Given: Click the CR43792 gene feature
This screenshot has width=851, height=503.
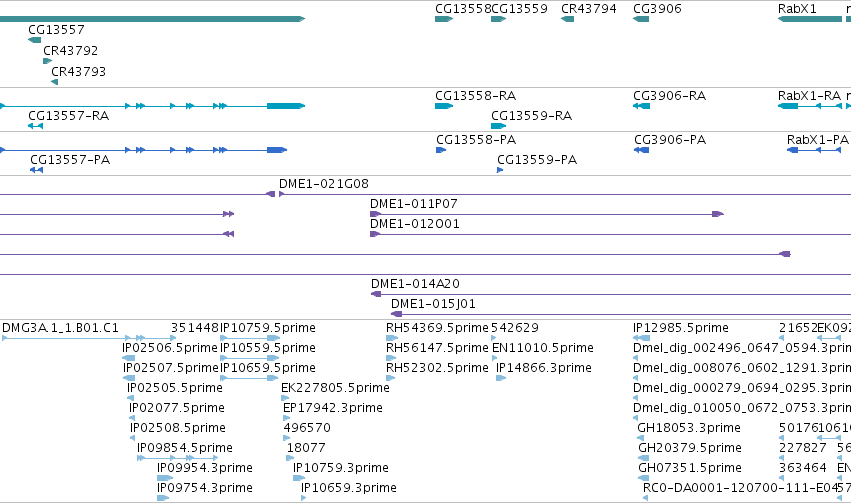Looking at the screenshot, I should (x=47, y=61).
